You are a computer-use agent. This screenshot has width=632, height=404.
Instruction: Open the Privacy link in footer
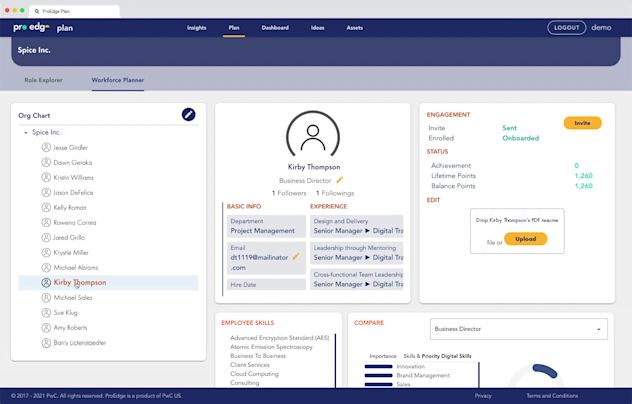pyautogui.click(x=483, y=396)
